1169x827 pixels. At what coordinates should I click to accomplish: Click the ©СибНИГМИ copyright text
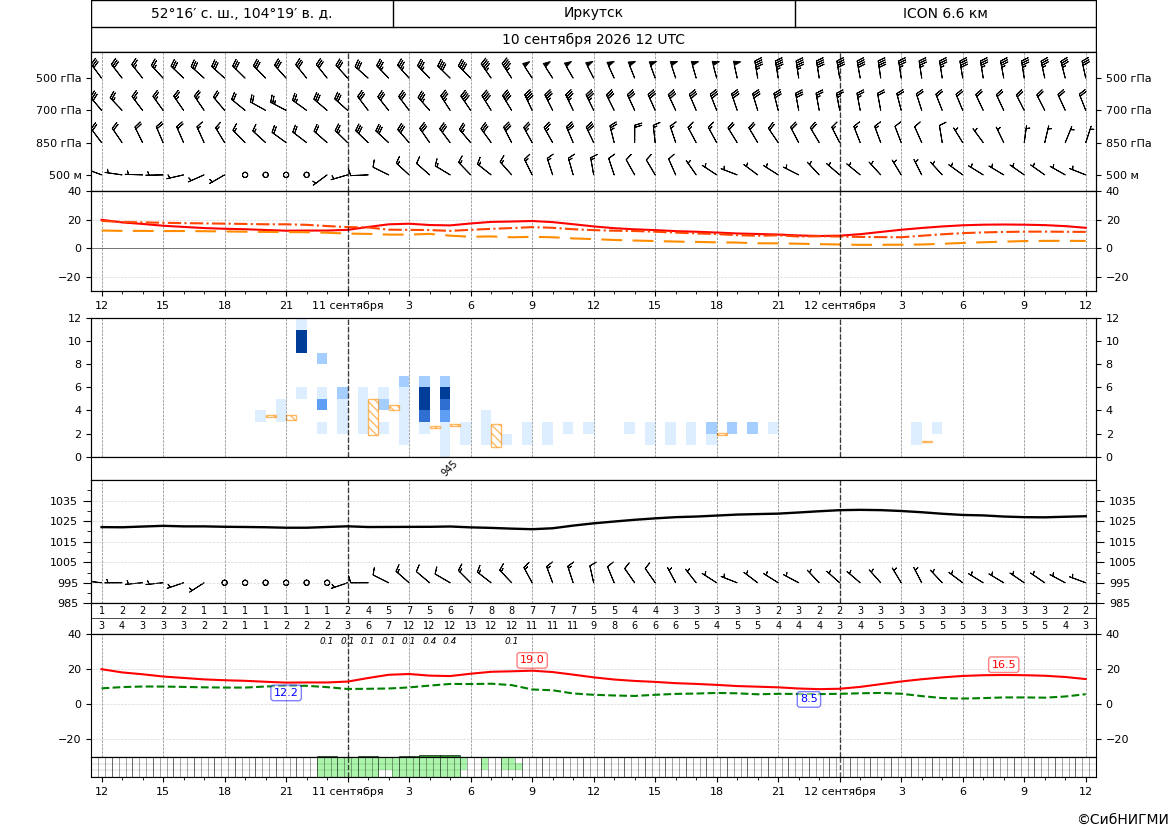pos(1123,820)
